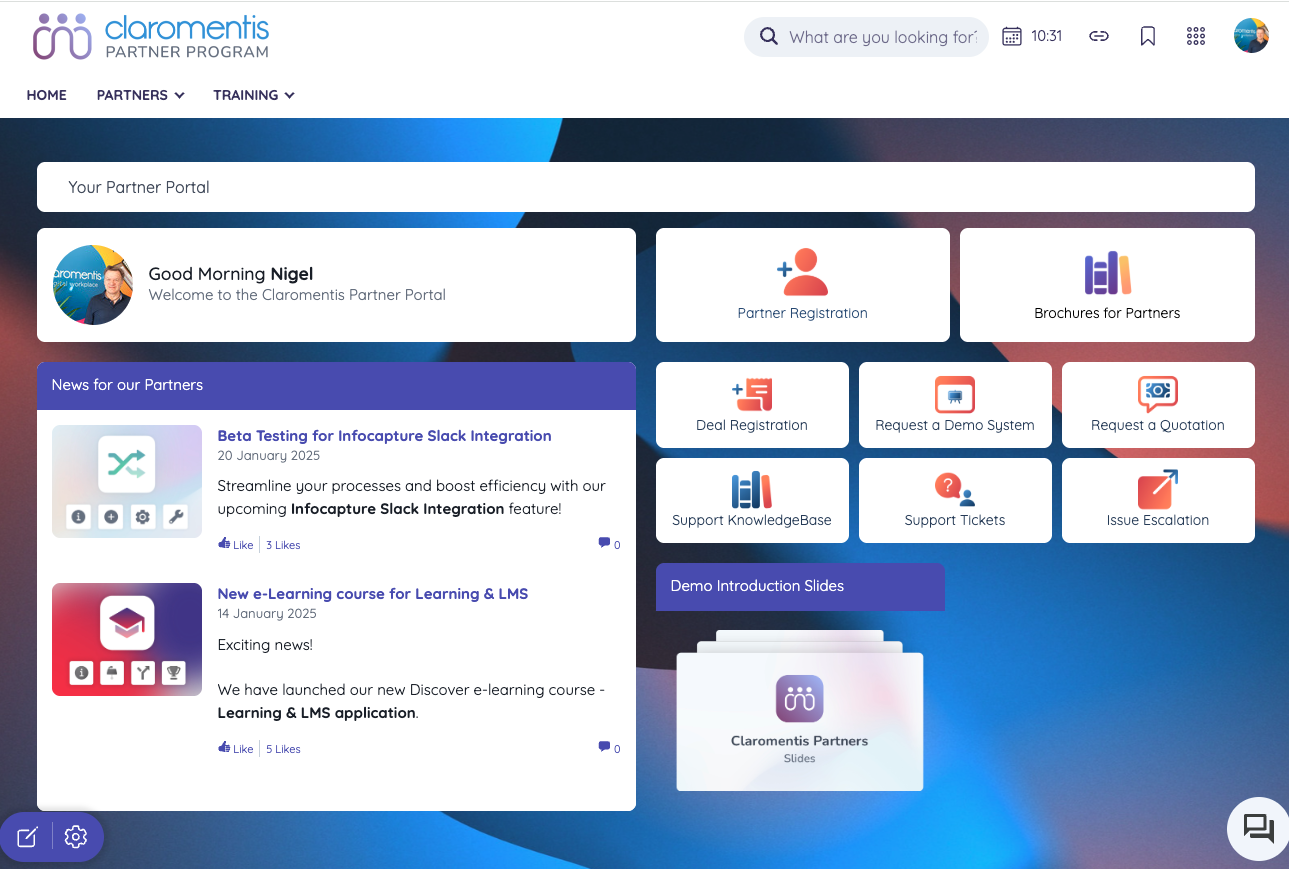Click comment icon on Beta Testing article

pos(604,543)
